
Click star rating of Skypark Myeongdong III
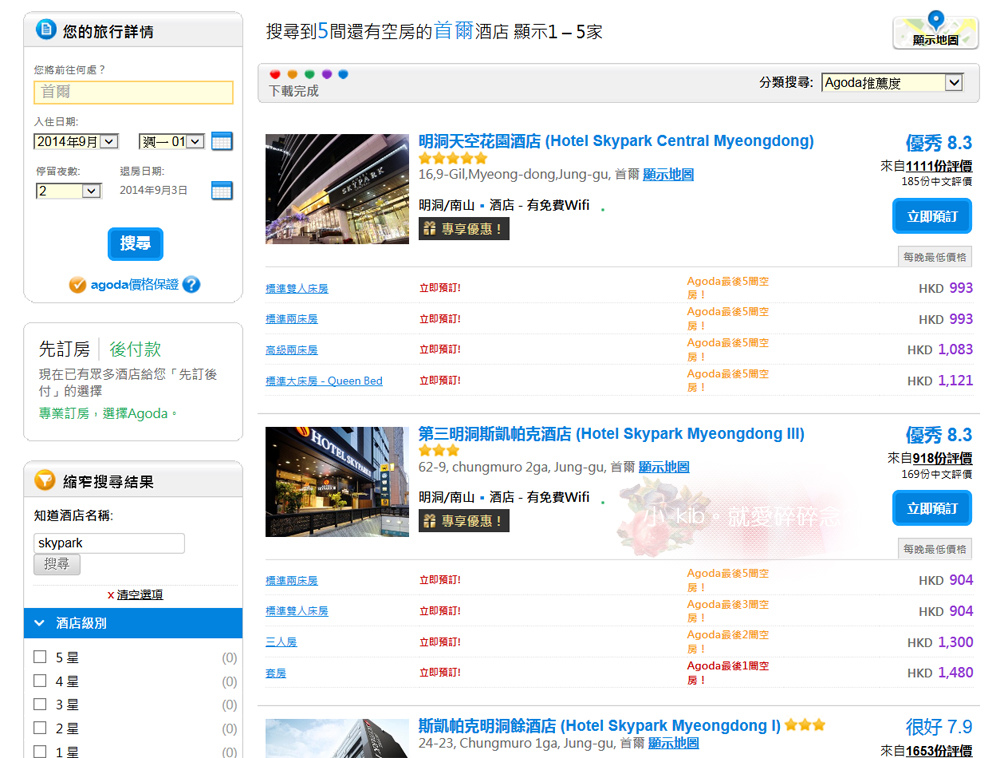[439, 450]
